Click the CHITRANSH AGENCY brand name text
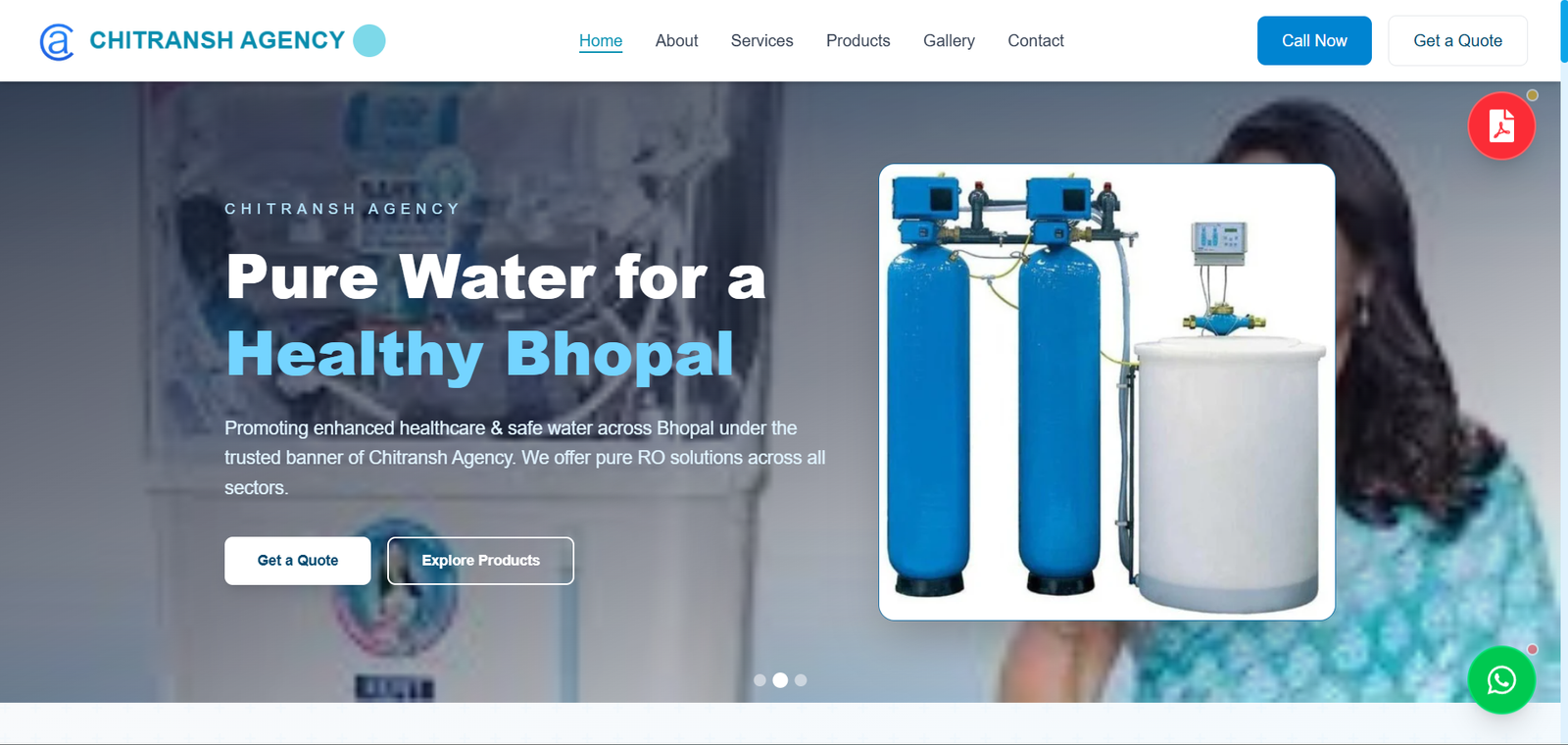The image size is (1568, 745). pyautogui.click(x=218, y=40)
